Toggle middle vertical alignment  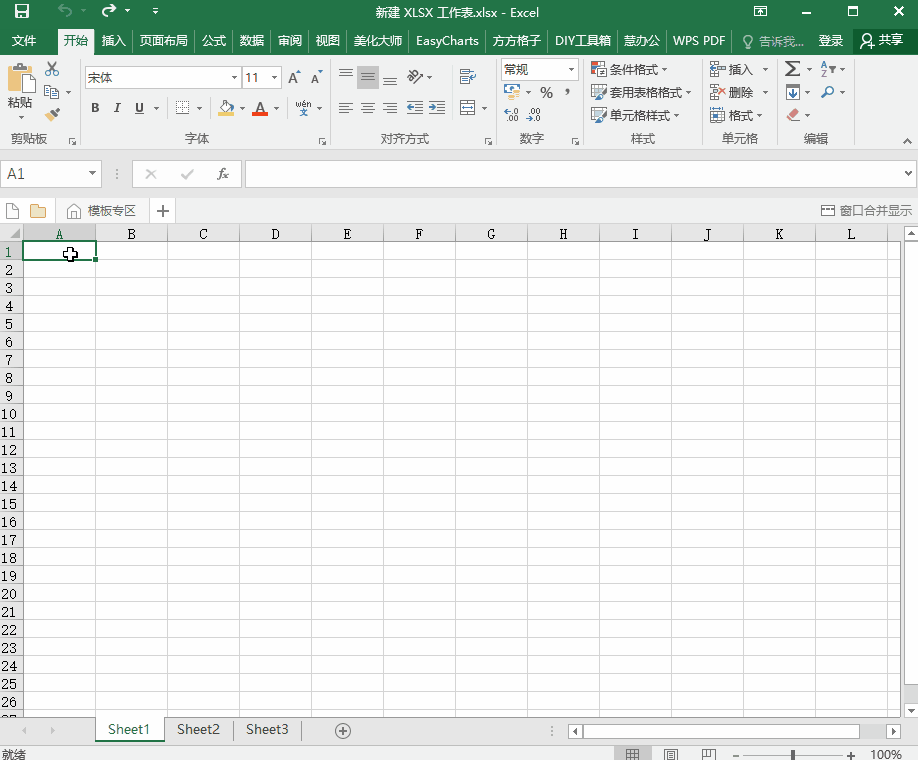tap(368, 77)
